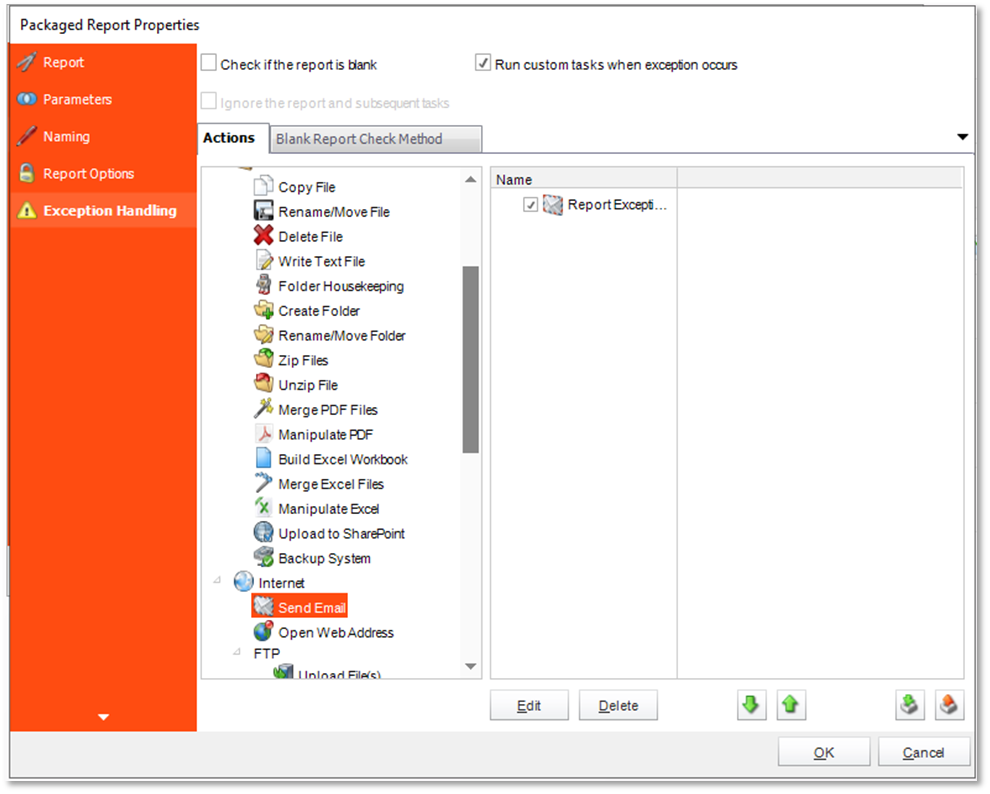Select the Open Web Address icon
This screenshot has height=794, width=990.
pos(263,632)
